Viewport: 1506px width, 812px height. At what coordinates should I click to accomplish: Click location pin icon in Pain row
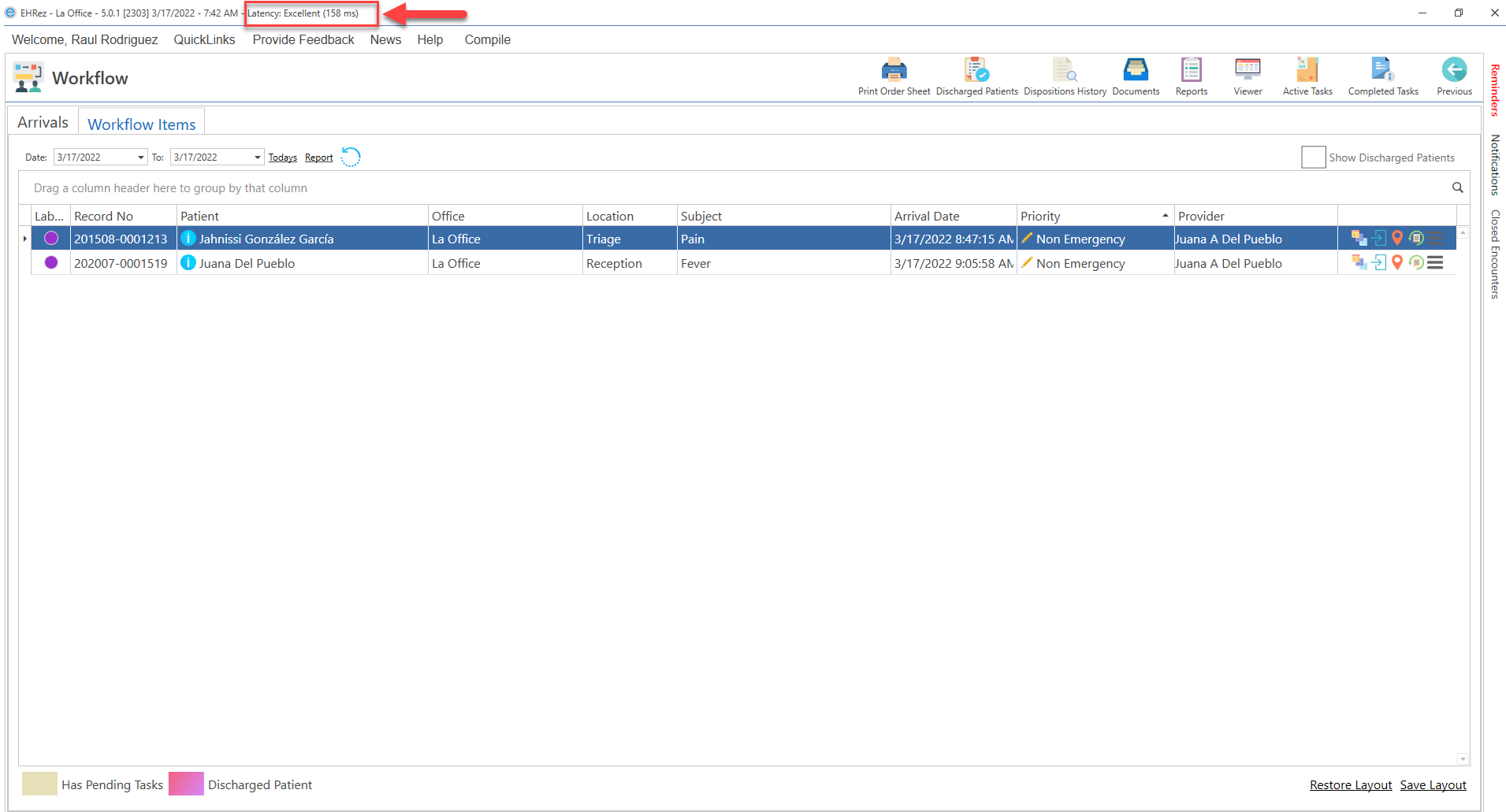point(1397,238)
